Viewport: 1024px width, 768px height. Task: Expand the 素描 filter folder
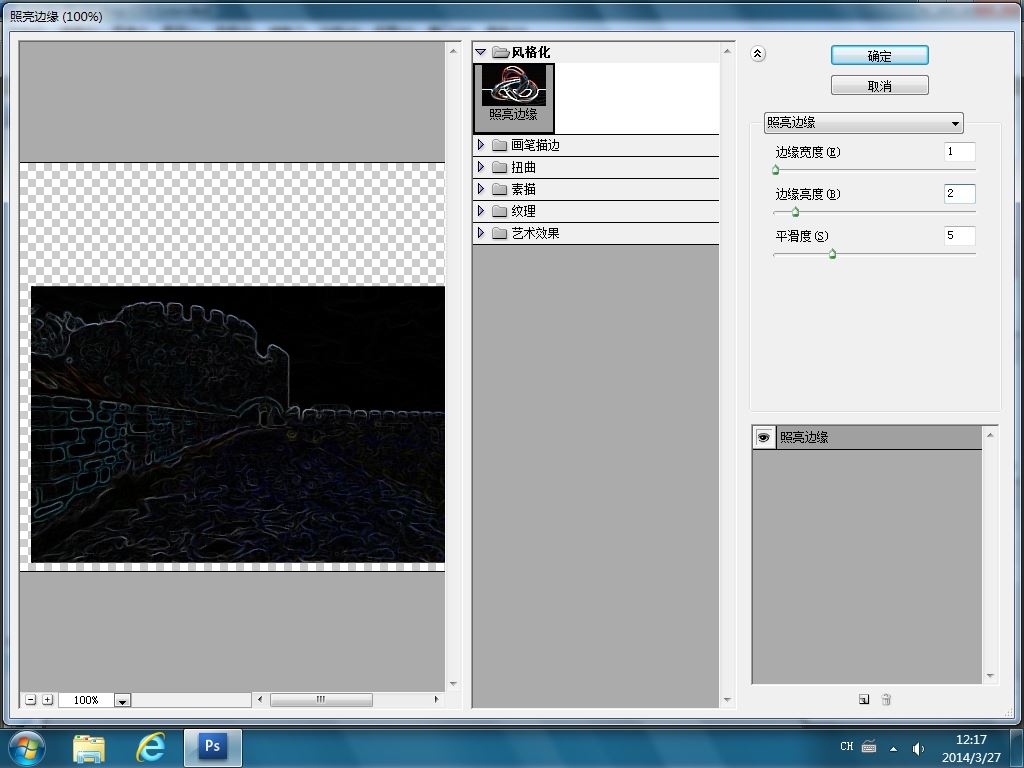click(481, 189)
